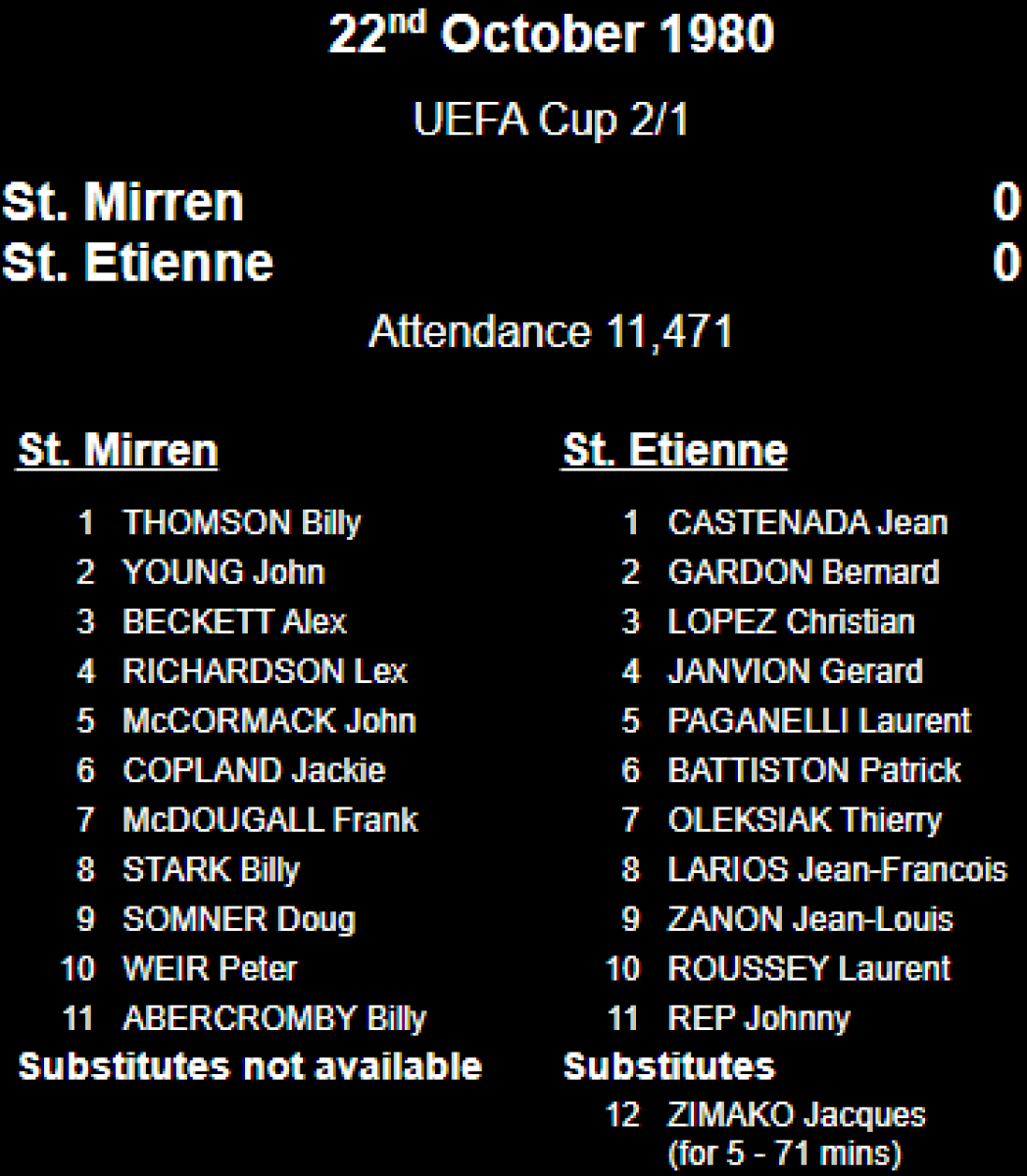The image size is (1027, 1176).
Task: Select BATTISTON Patrick in St. Etienne lineup
Action: coord(813,770)
